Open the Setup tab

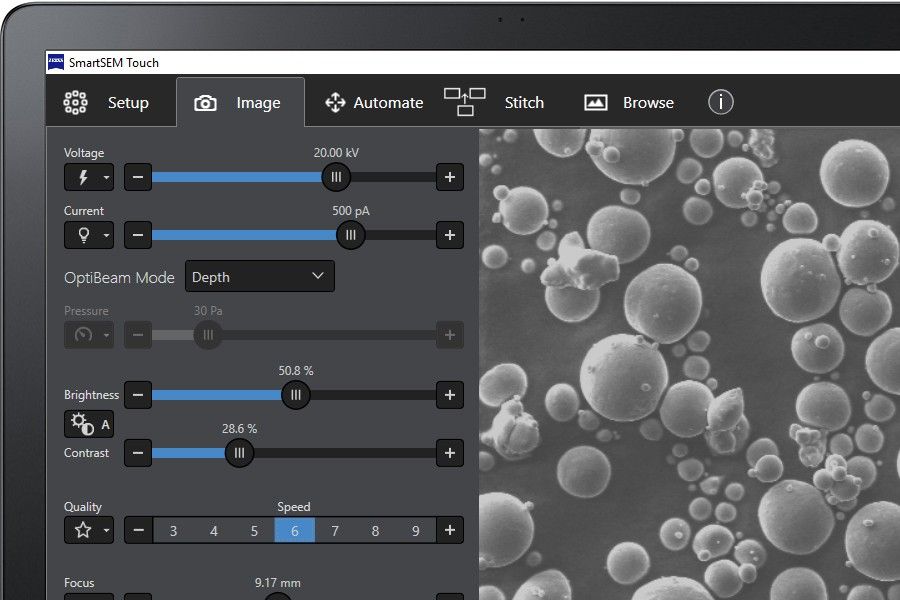(x=106, y=102)
